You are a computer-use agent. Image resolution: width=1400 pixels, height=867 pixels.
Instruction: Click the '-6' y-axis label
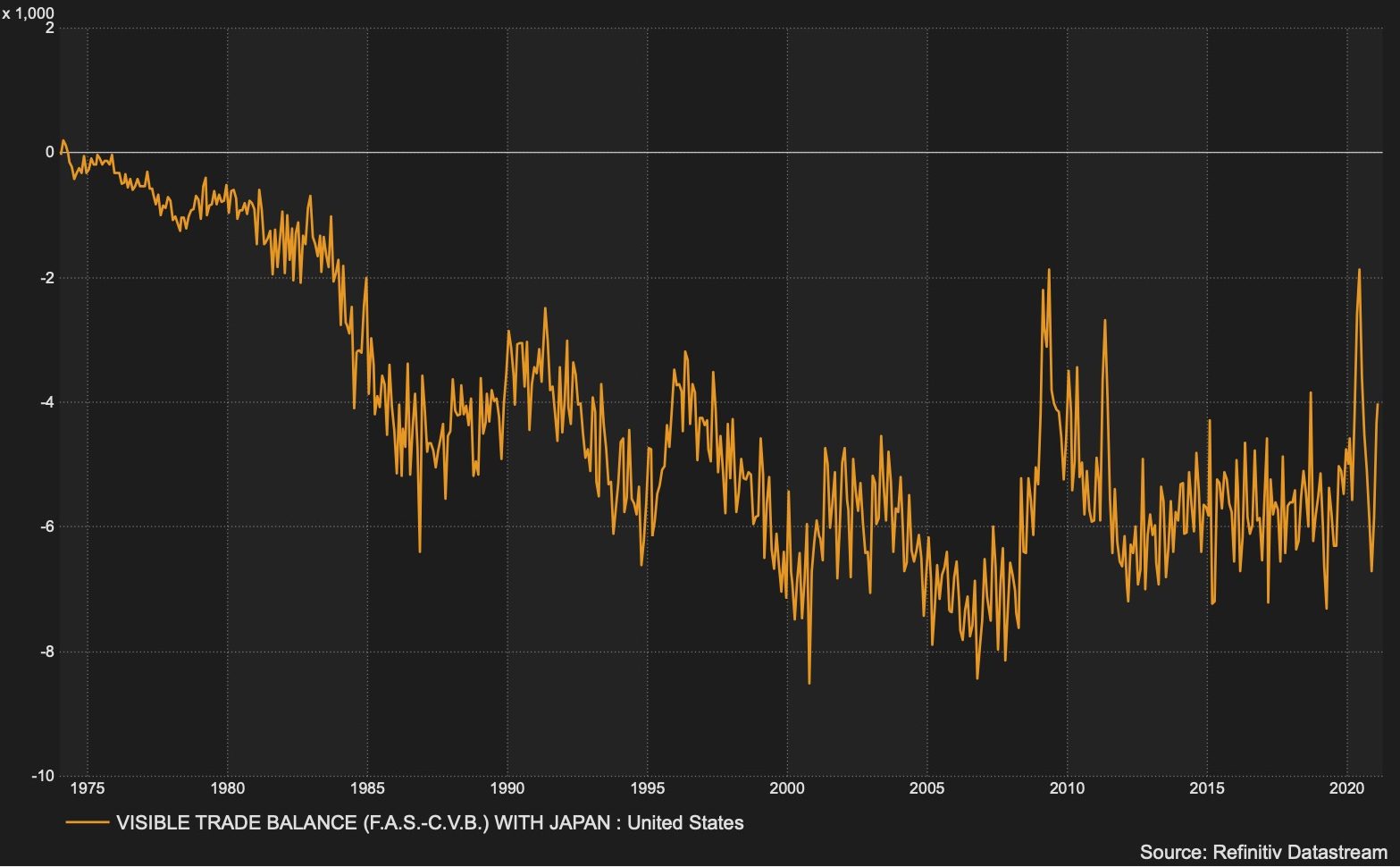pos(46,526)
